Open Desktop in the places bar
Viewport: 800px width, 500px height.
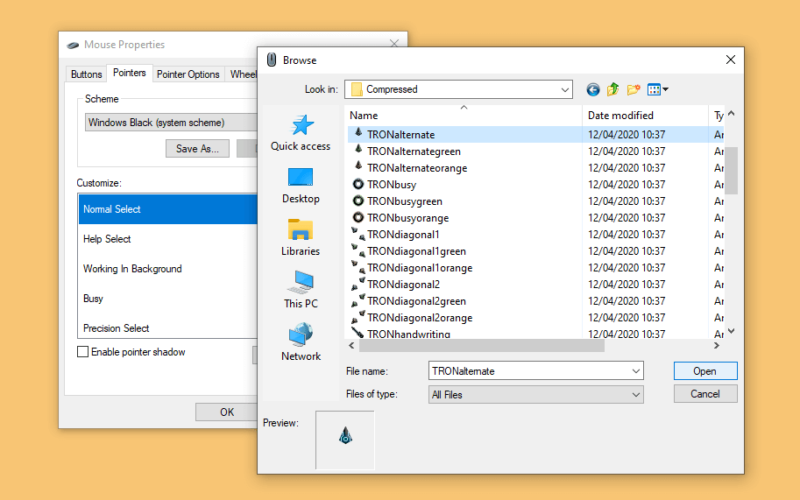click(301, 186)
